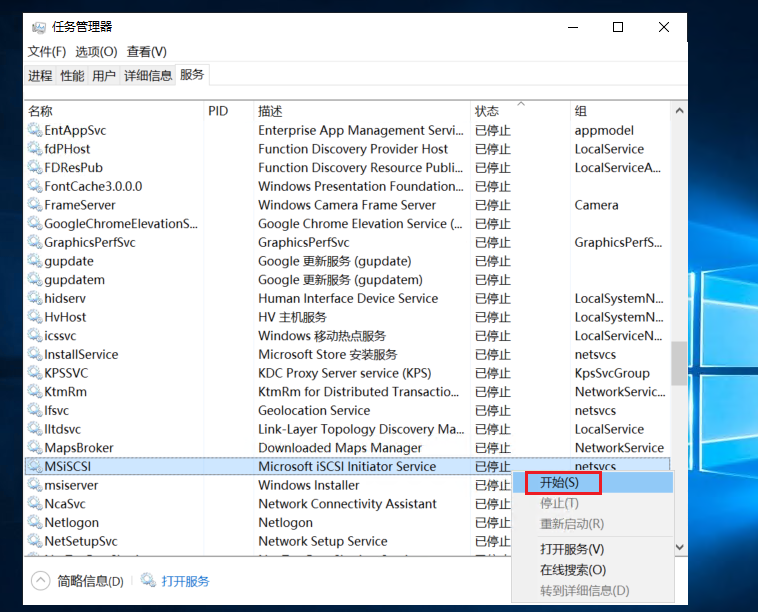
Task: Select 'Function Discovery Provider Host' description
Action: [353, 149]
